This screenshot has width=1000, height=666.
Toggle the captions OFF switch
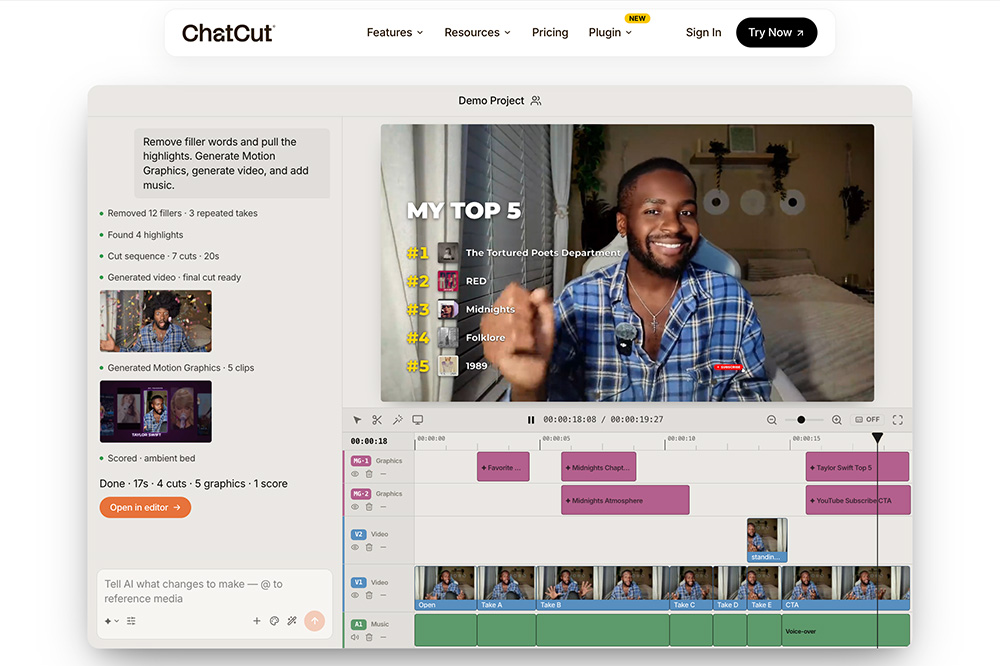tap(867, 420)
